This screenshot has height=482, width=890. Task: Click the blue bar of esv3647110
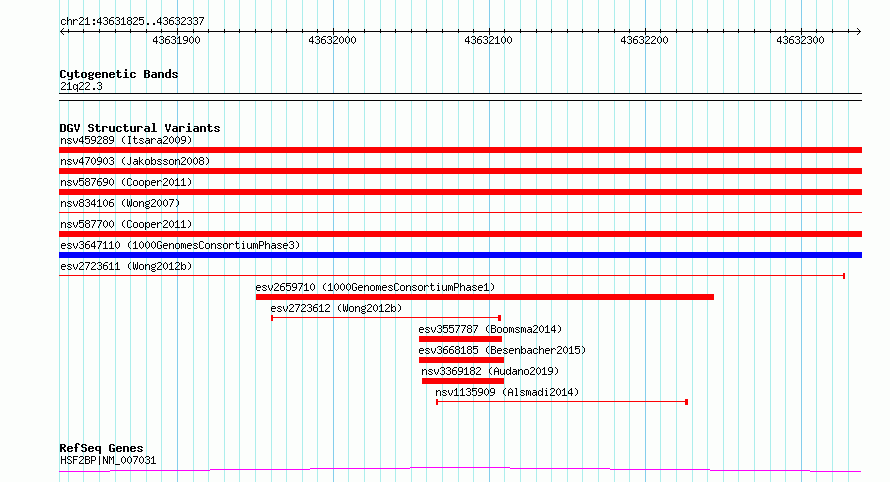pos(460,255)
